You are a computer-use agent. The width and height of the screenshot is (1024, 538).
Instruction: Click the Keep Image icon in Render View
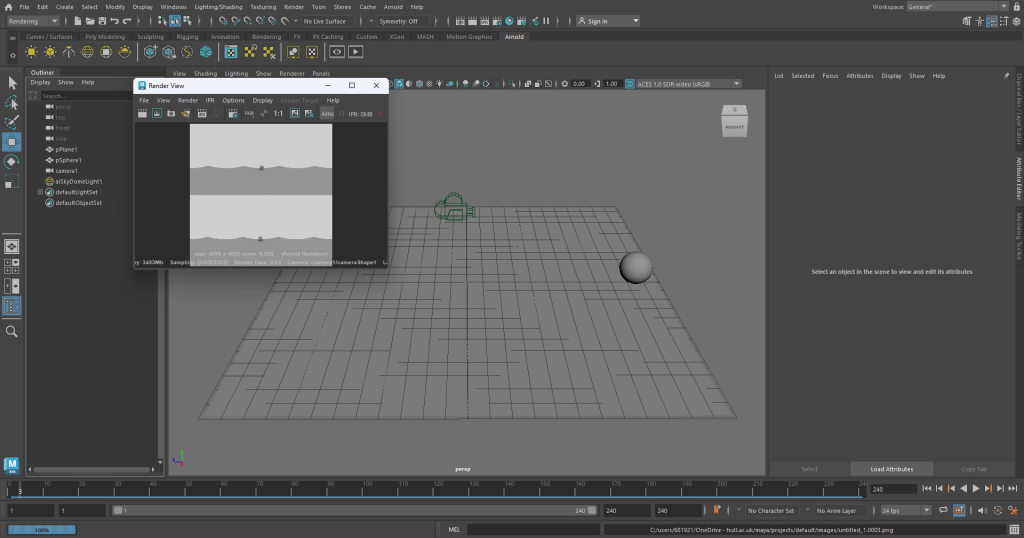[293, 114]
